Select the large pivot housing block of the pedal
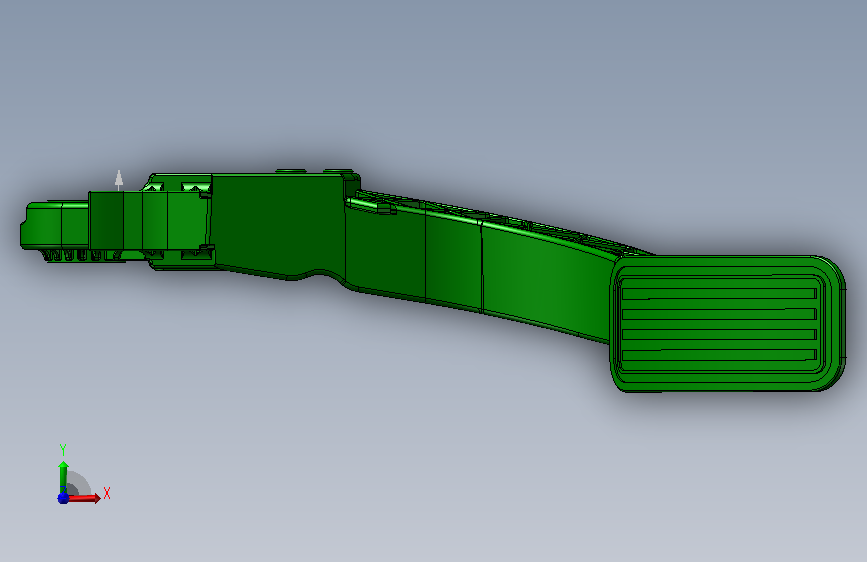The image size is (867, 562). pyautogui.click(x=278, y=227)
